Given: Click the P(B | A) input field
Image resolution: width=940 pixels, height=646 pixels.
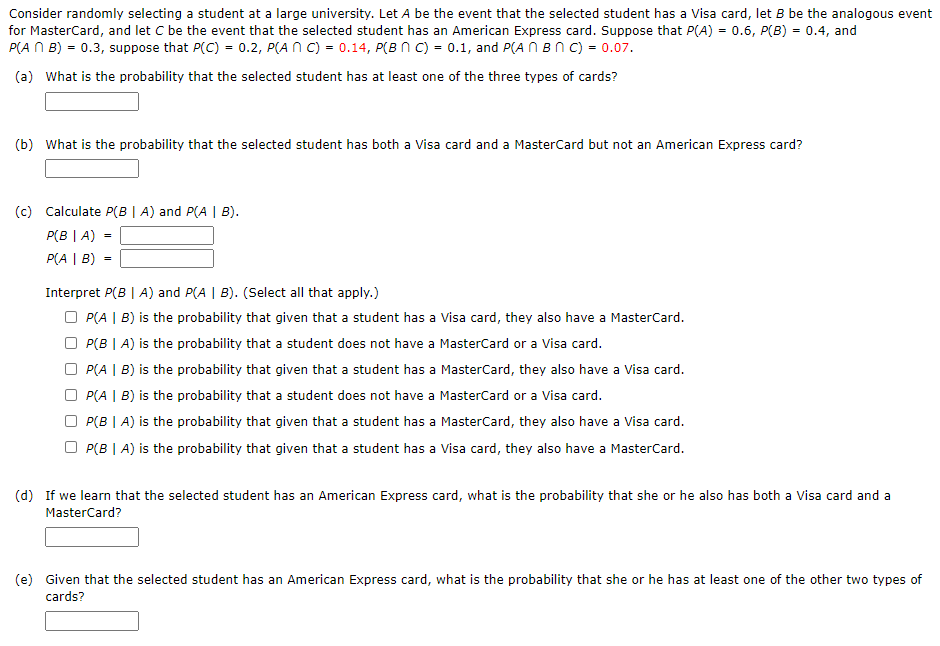Looking at the screenshot, I should 166,235.
